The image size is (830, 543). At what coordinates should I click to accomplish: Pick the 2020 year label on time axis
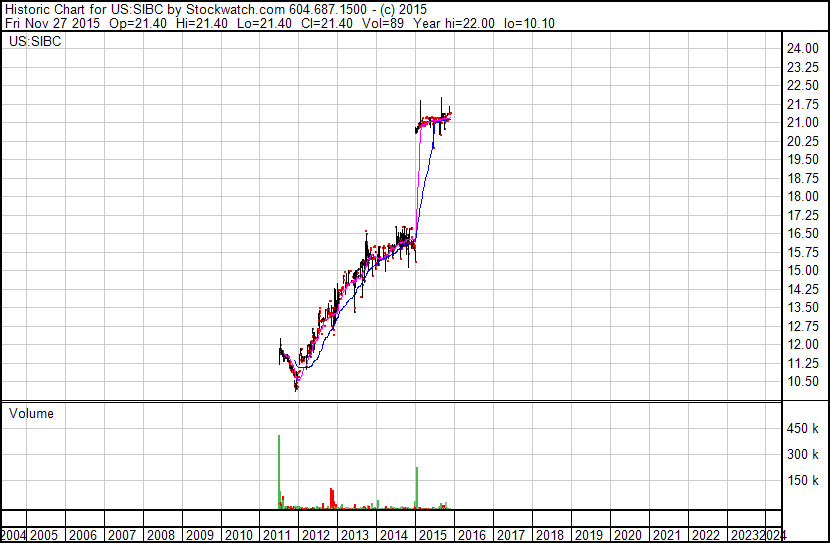click(x=627, y=535)
